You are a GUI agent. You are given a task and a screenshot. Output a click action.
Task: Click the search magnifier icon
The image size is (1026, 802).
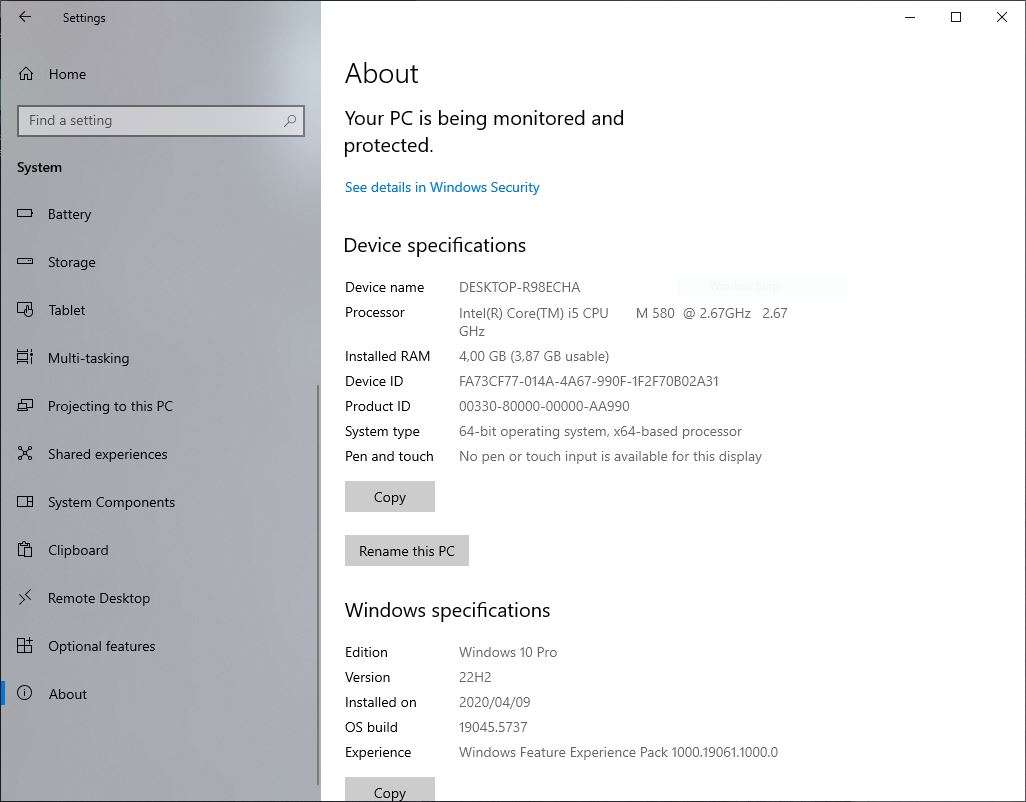pos(290,121)
